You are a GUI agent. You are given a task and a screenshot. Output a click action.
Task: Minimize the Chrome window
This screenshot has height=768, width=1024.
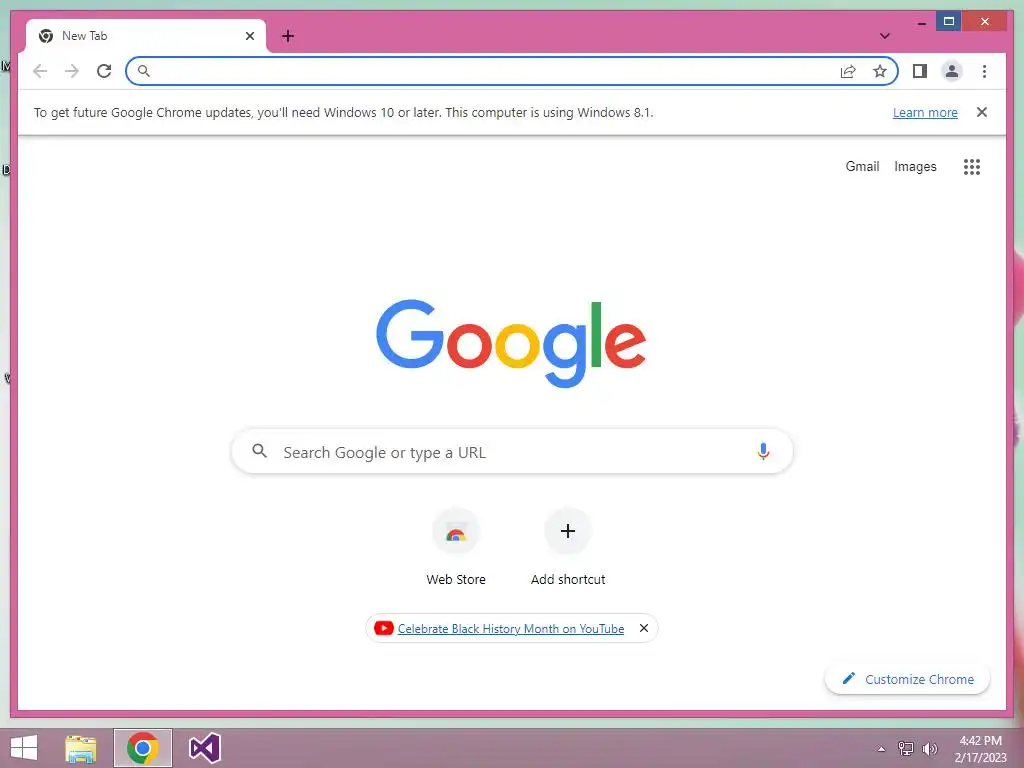(x=921, y=23)
